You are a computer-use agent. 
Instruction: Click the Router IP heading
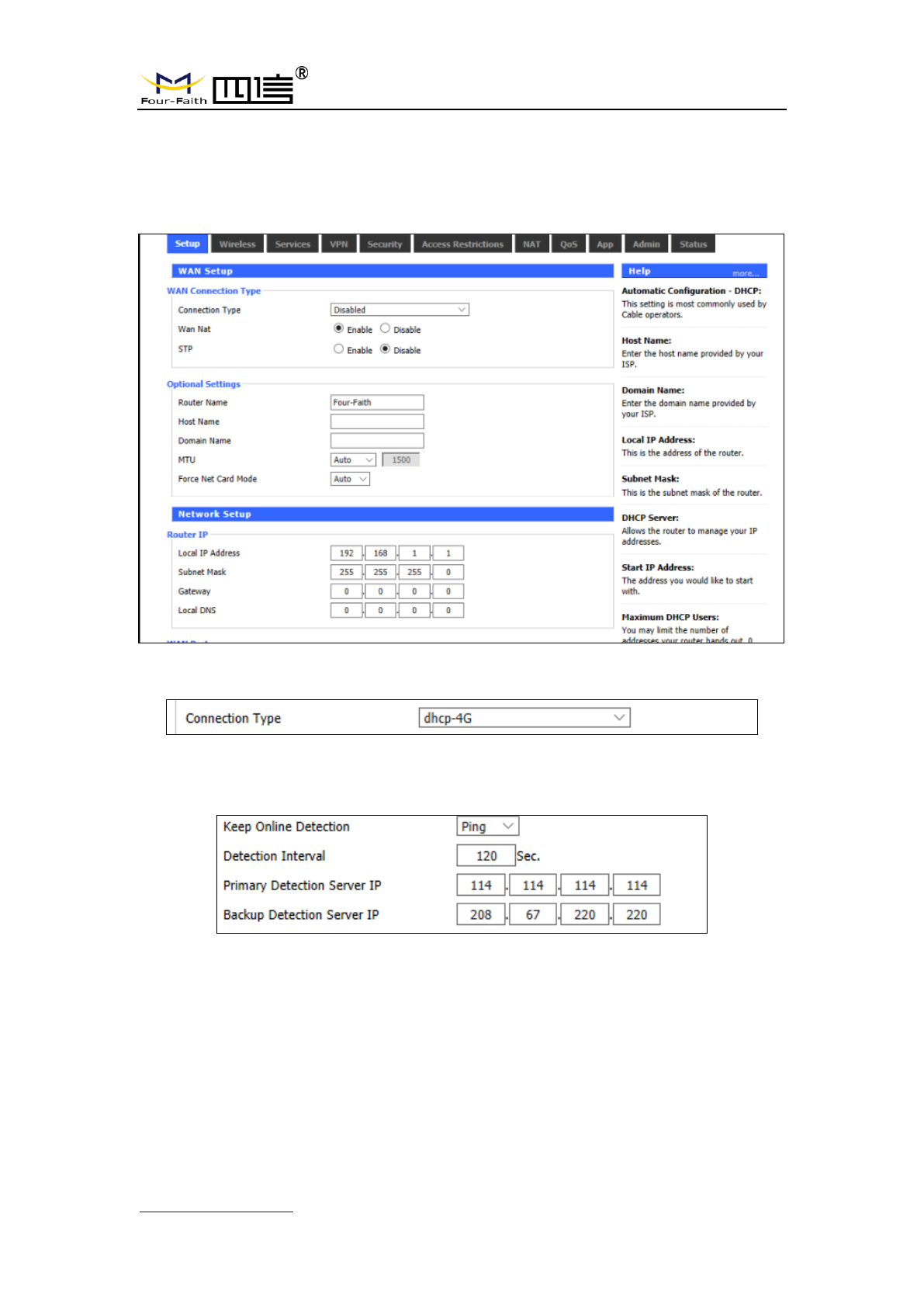(x=187, y=535)
